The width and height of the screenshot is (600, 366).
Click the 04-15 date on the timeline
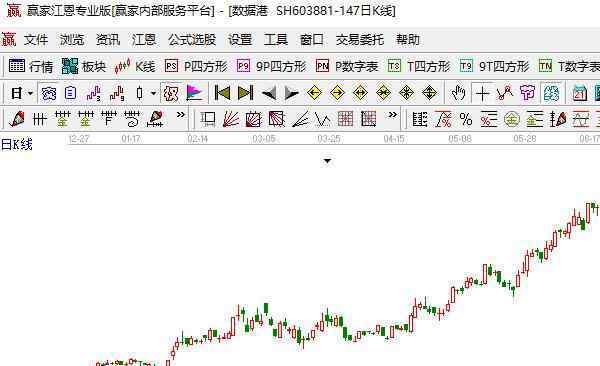click(x=394, y=139)
